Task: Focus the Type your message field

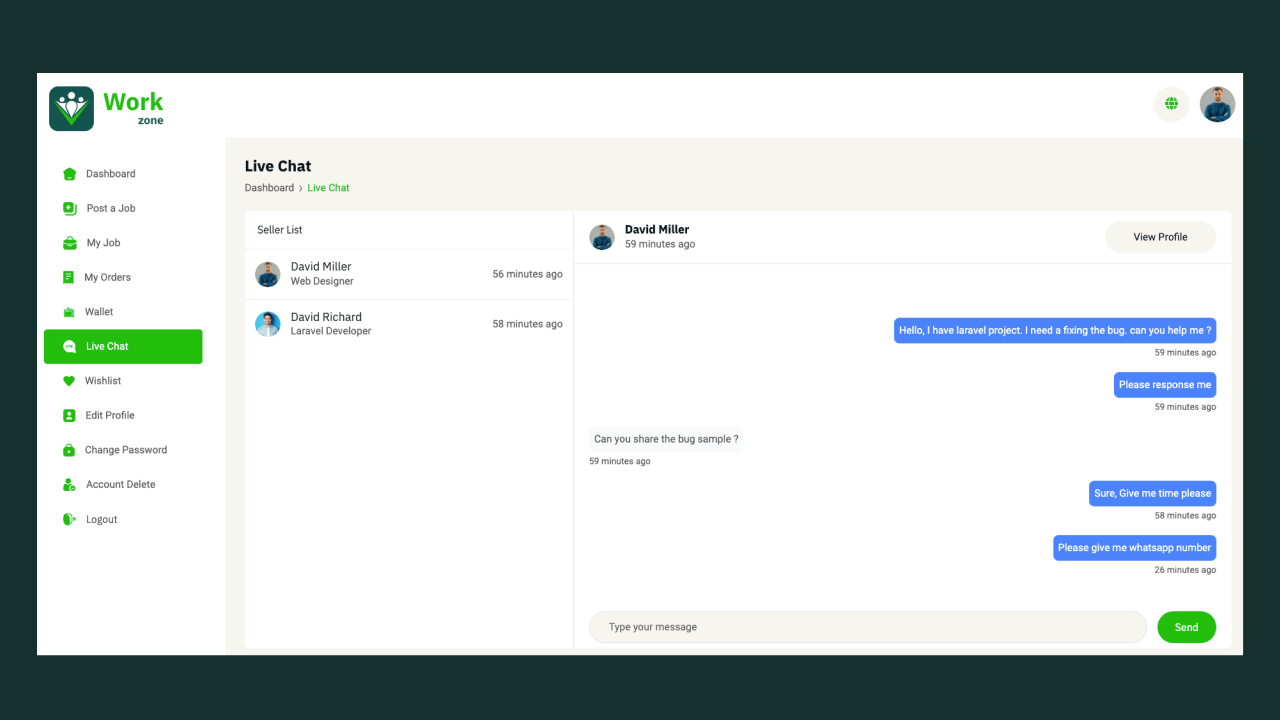Action: [x=867, y=627]
